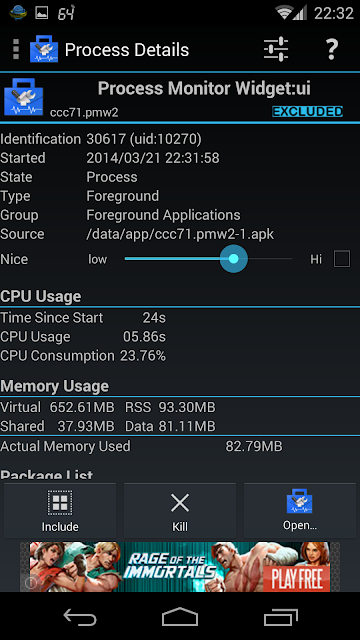Tap the Rage of the Immortals ad banner
The height and width of the screenshot is (640, 360).
[x=180, y=567]
